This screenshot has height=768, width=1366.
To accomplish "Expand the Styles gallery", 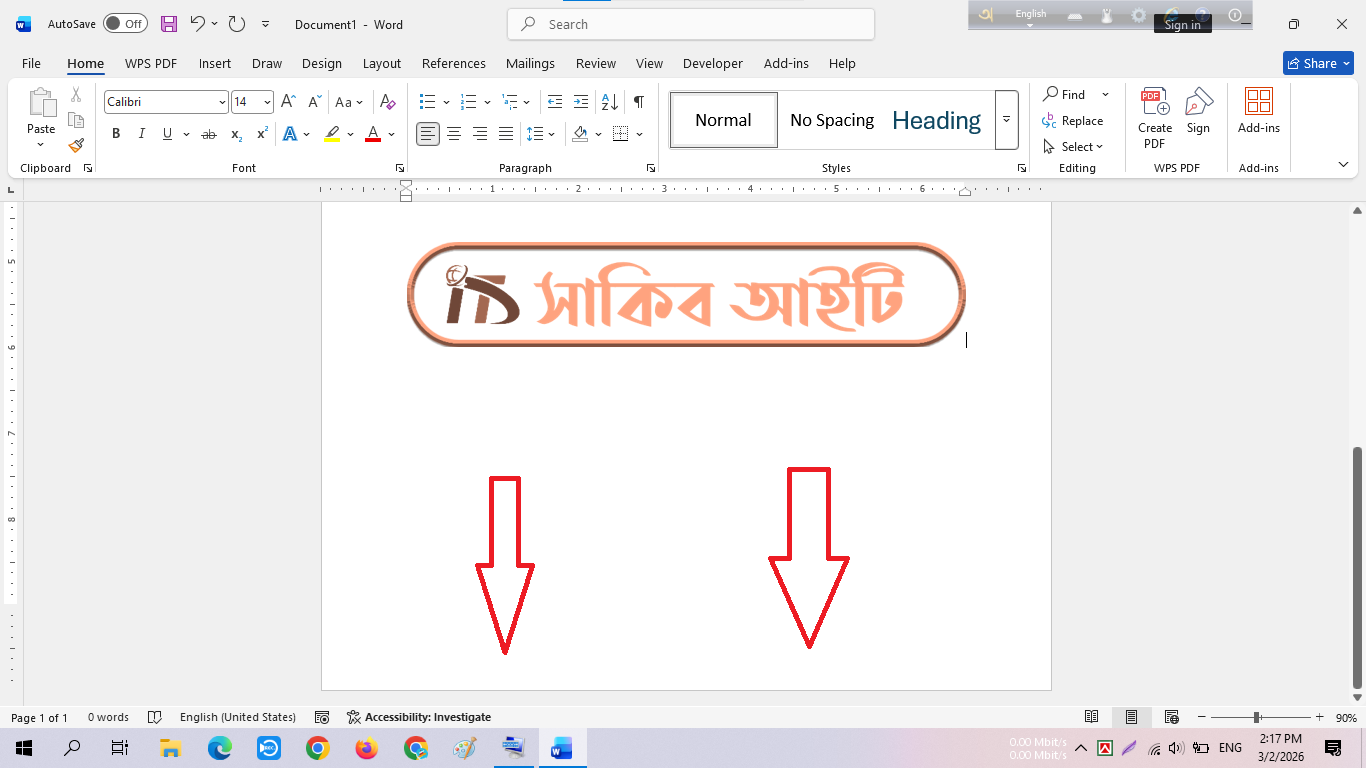I will pos(1006,120).
